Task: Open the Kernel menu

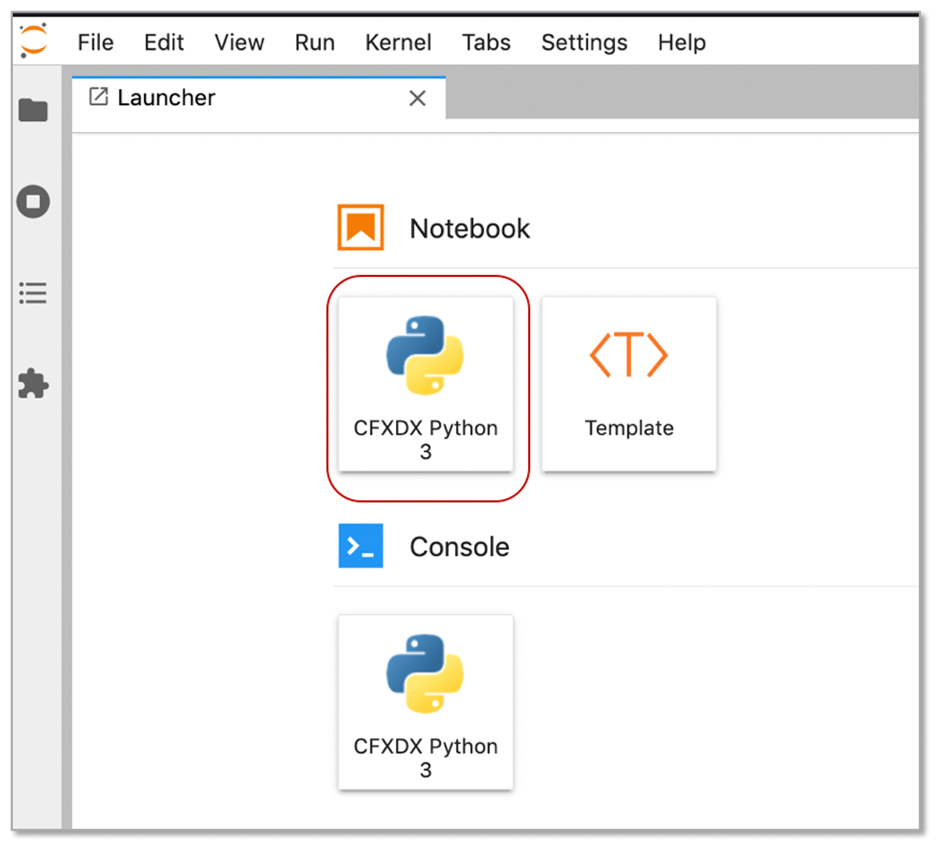Action: [x=398, y=42]
